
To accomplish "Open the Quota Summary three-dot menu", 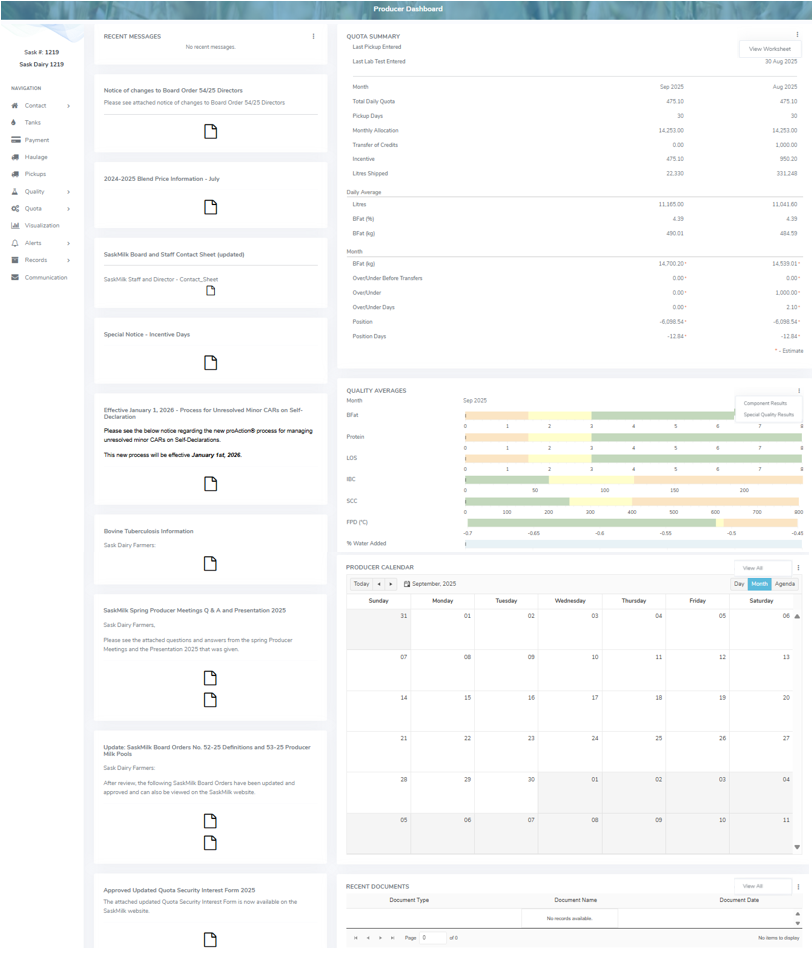I will click(x=797, y=33).
